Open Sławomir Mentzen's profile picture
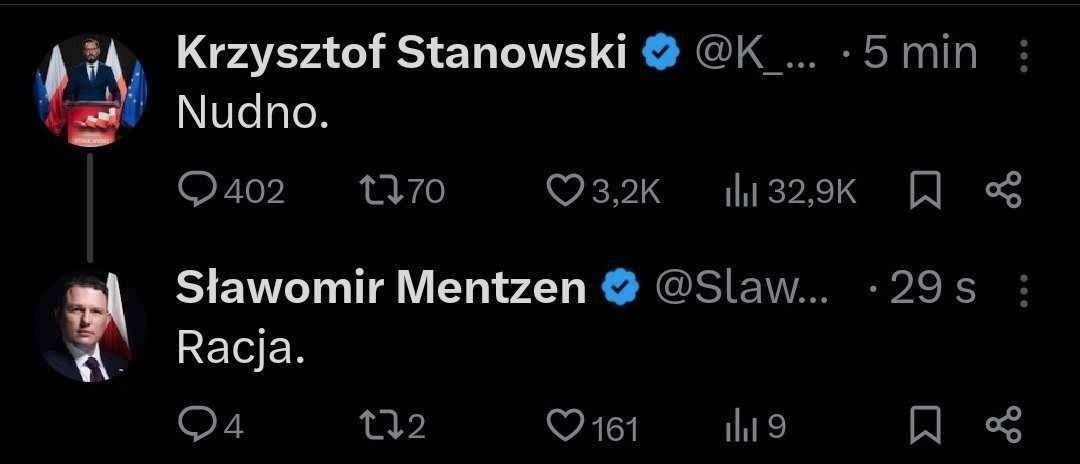The width and height of the screenshot is (1080, 464). [92, 325]
